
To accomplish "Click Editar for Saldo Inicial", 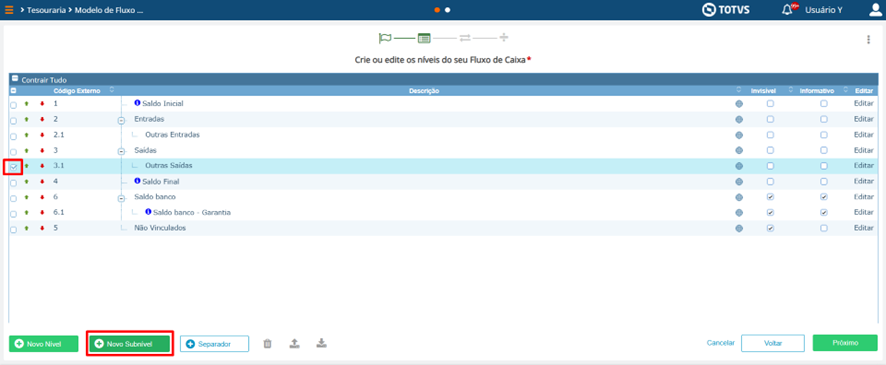I will click(x=864, y=104).
